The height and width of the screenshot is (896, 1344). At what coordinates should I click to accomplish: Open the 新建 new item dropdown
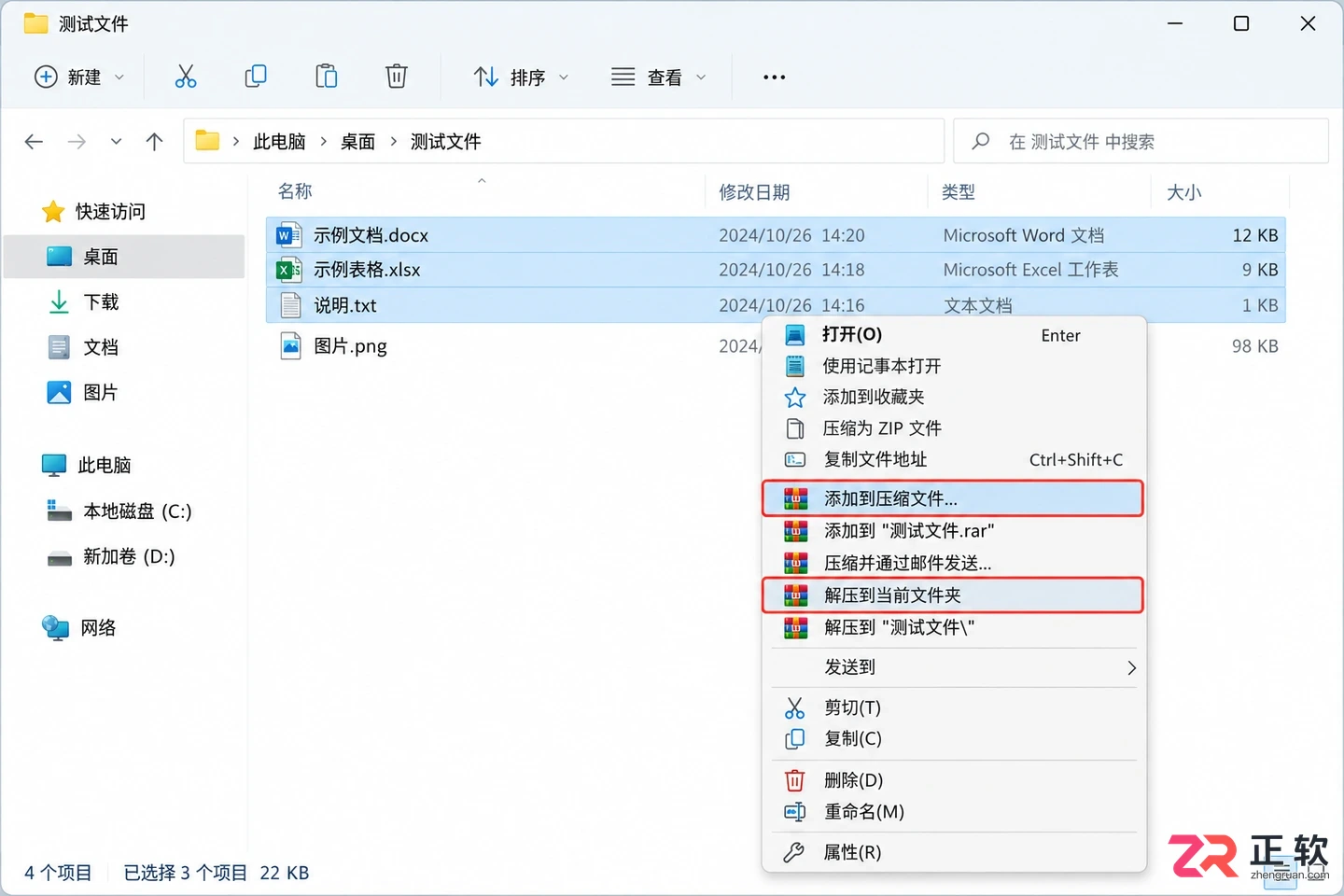(79, 77)
